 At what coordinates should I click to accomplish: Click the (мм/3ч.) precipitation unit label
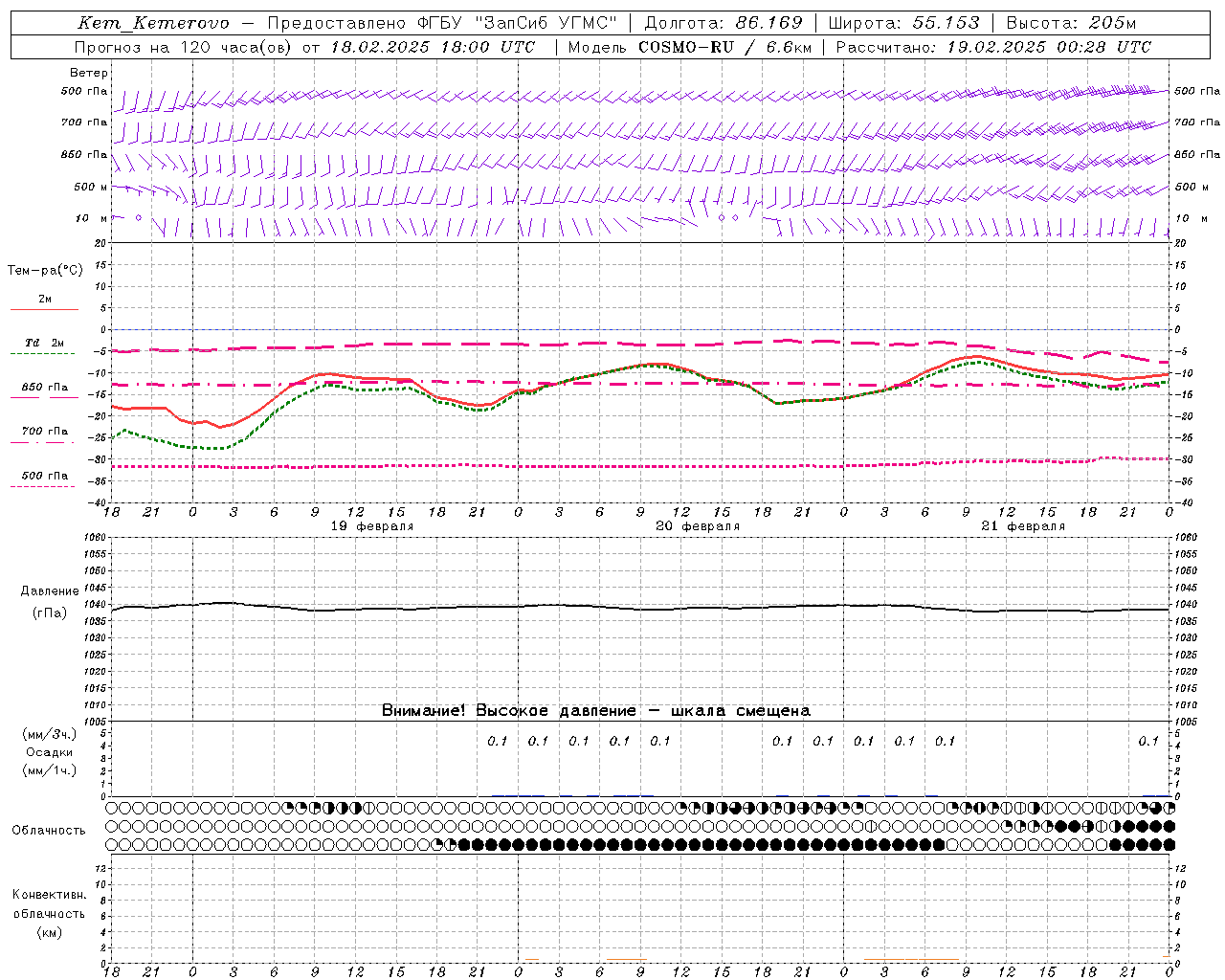[x=50, y=734]
